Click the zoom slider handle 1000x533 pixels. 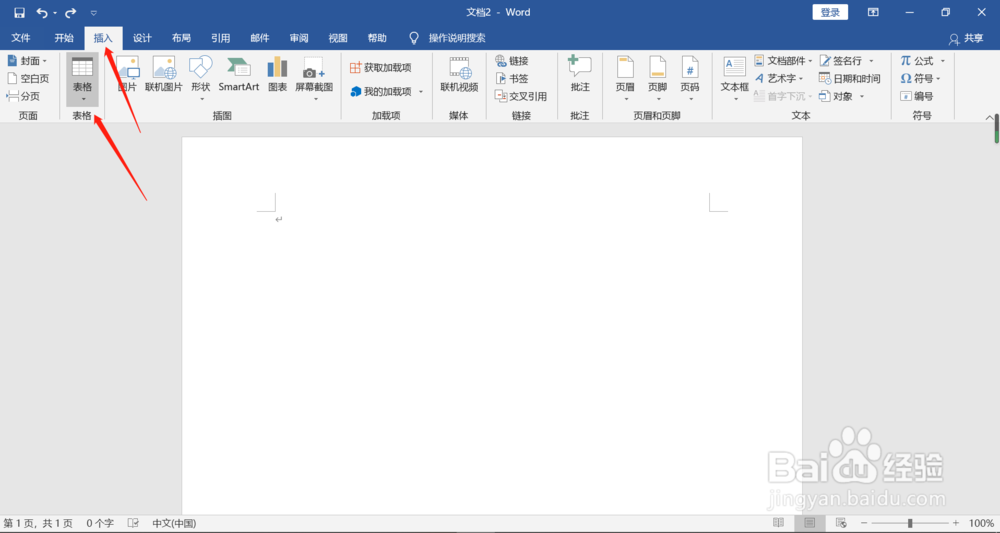click(910, 523)
